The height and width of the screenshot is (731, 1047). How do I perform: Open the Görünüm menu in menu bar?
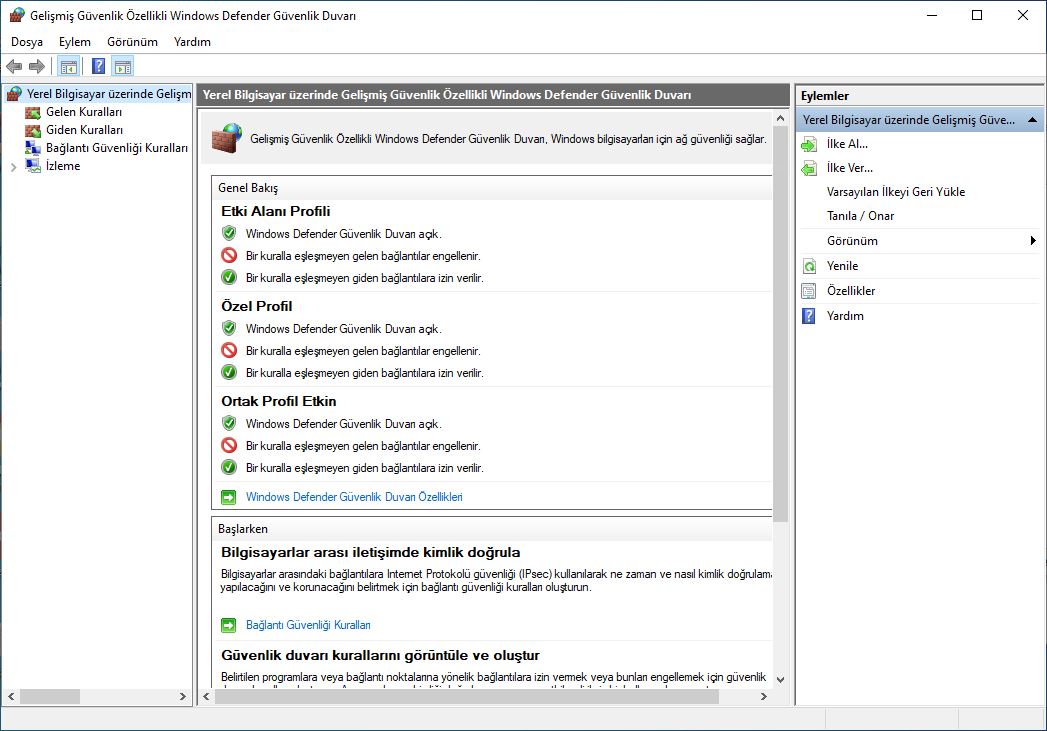[x=132, y=42]
